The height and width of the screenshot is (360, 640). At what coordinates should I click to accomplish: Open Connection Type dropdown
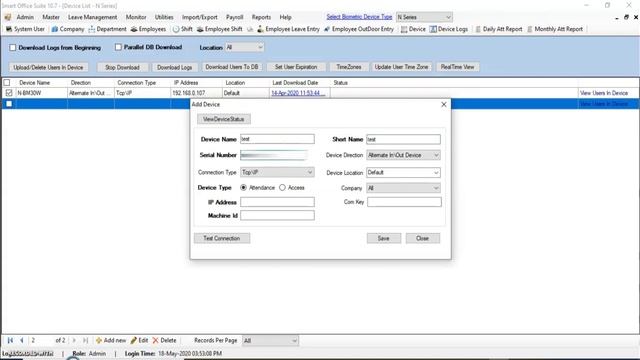(277, 172)
